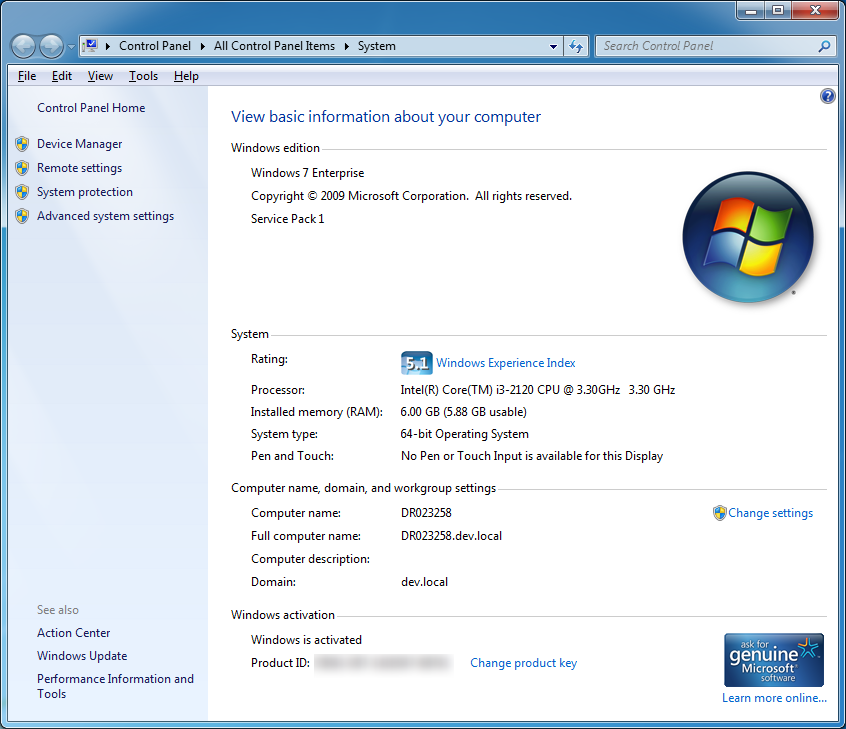
Task: Go to Control Panel Home
Action: coord(91,108)
